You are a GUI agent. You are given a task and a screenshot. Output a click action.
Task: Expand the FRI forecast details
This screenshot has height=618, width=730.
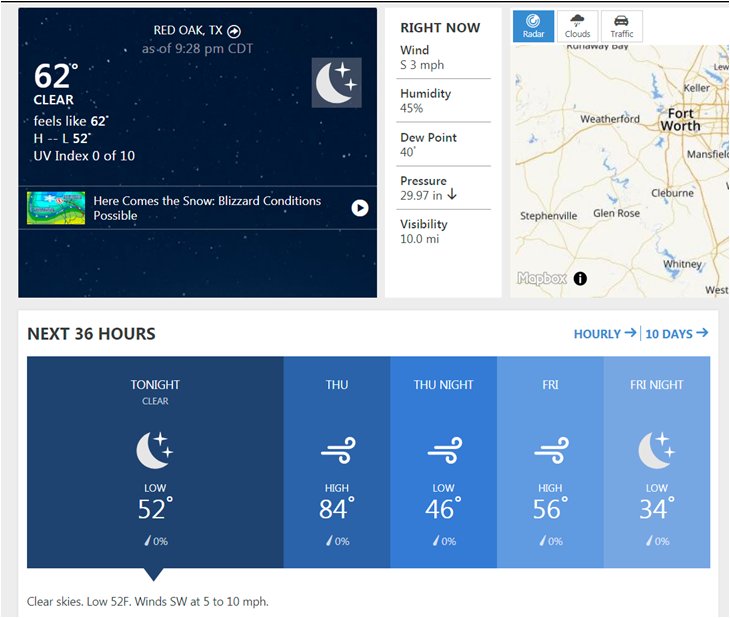click(x=550, y=462)
